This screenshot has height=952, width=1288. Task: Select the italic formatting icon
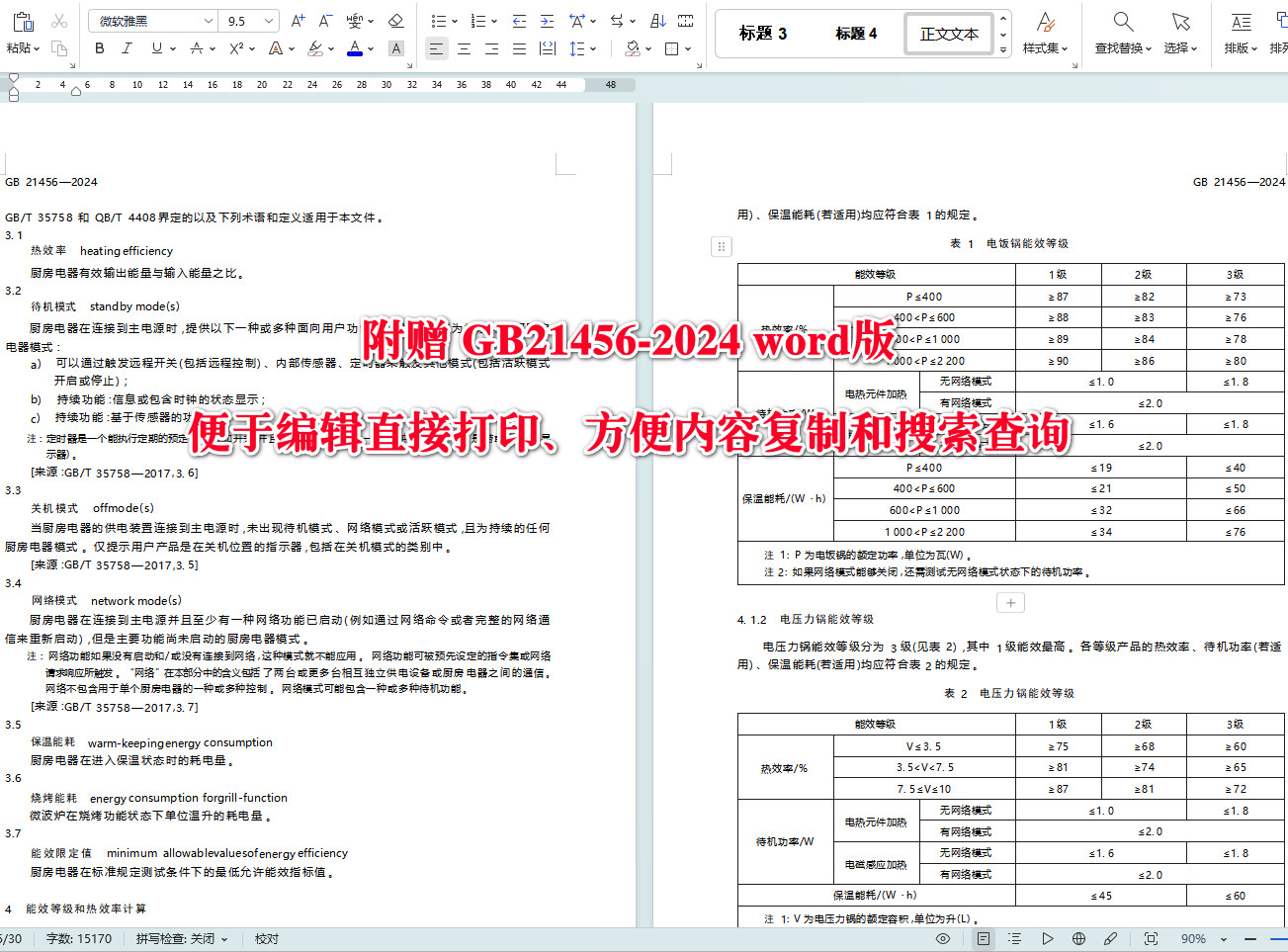[x=127, y=47]
